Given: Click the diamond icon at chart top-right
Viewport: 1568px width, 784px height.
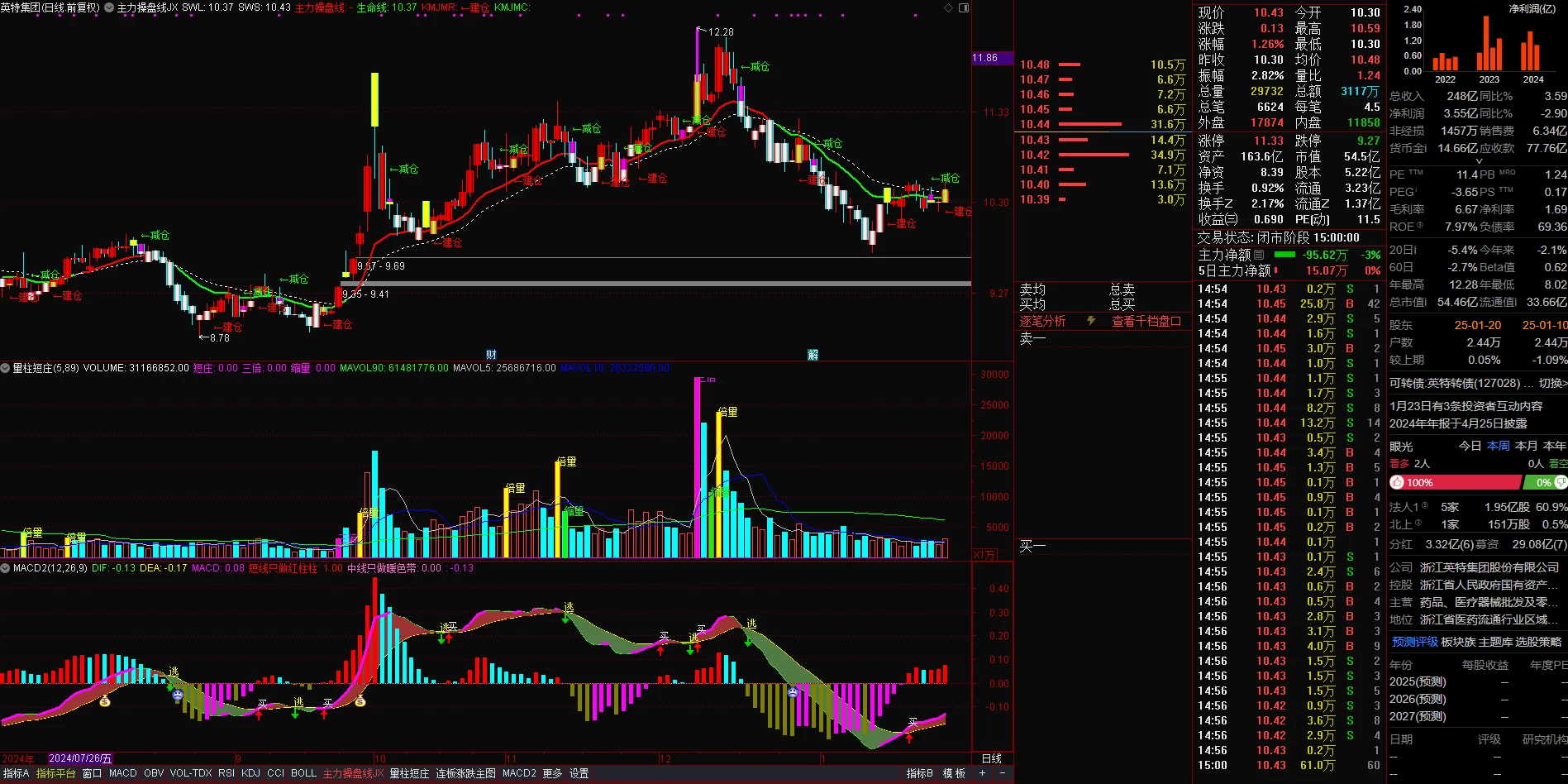Looking at the screenshot, I should tap(948, 7).
